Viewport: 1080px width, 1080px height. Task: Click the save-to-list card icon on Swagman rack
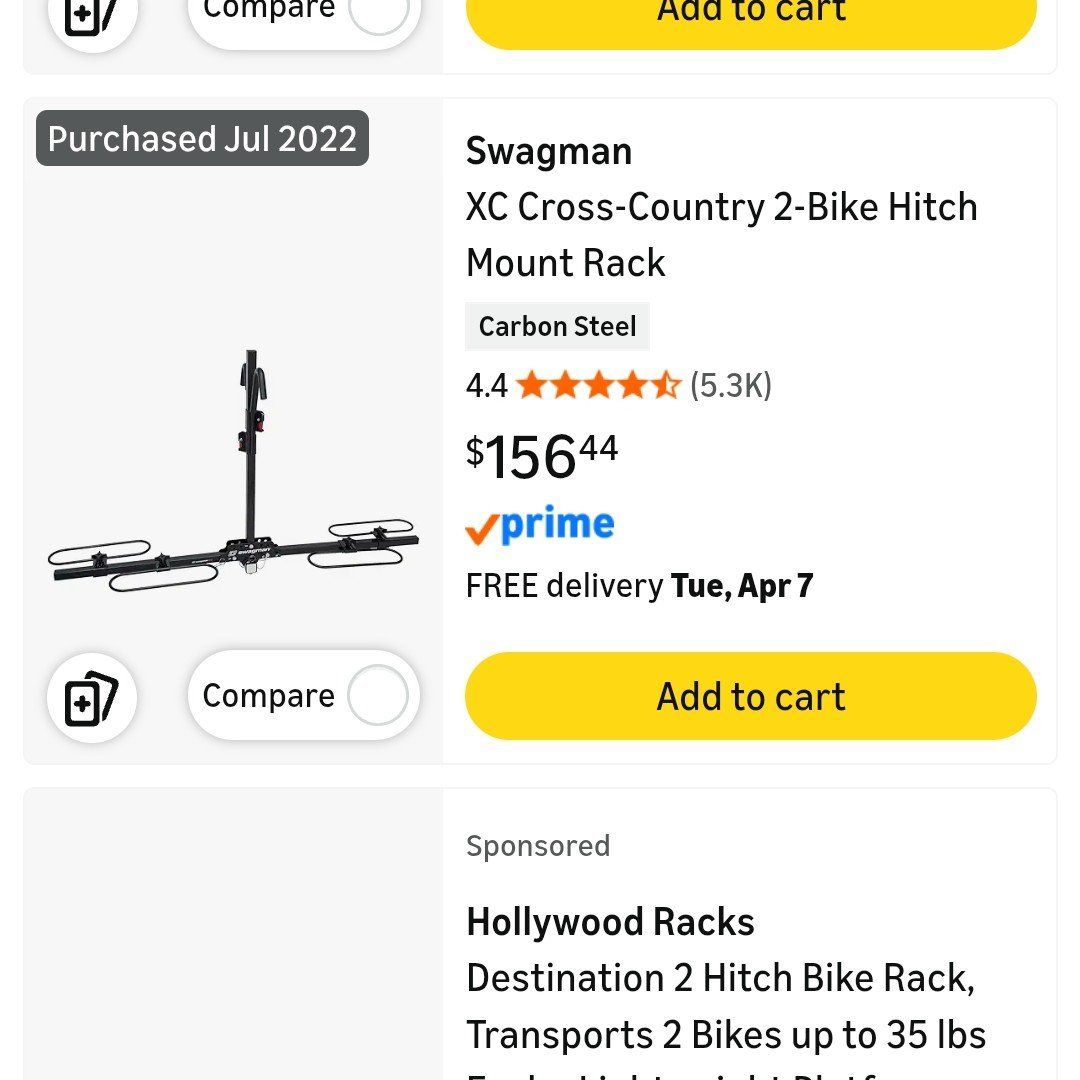(x=91, y=698)
